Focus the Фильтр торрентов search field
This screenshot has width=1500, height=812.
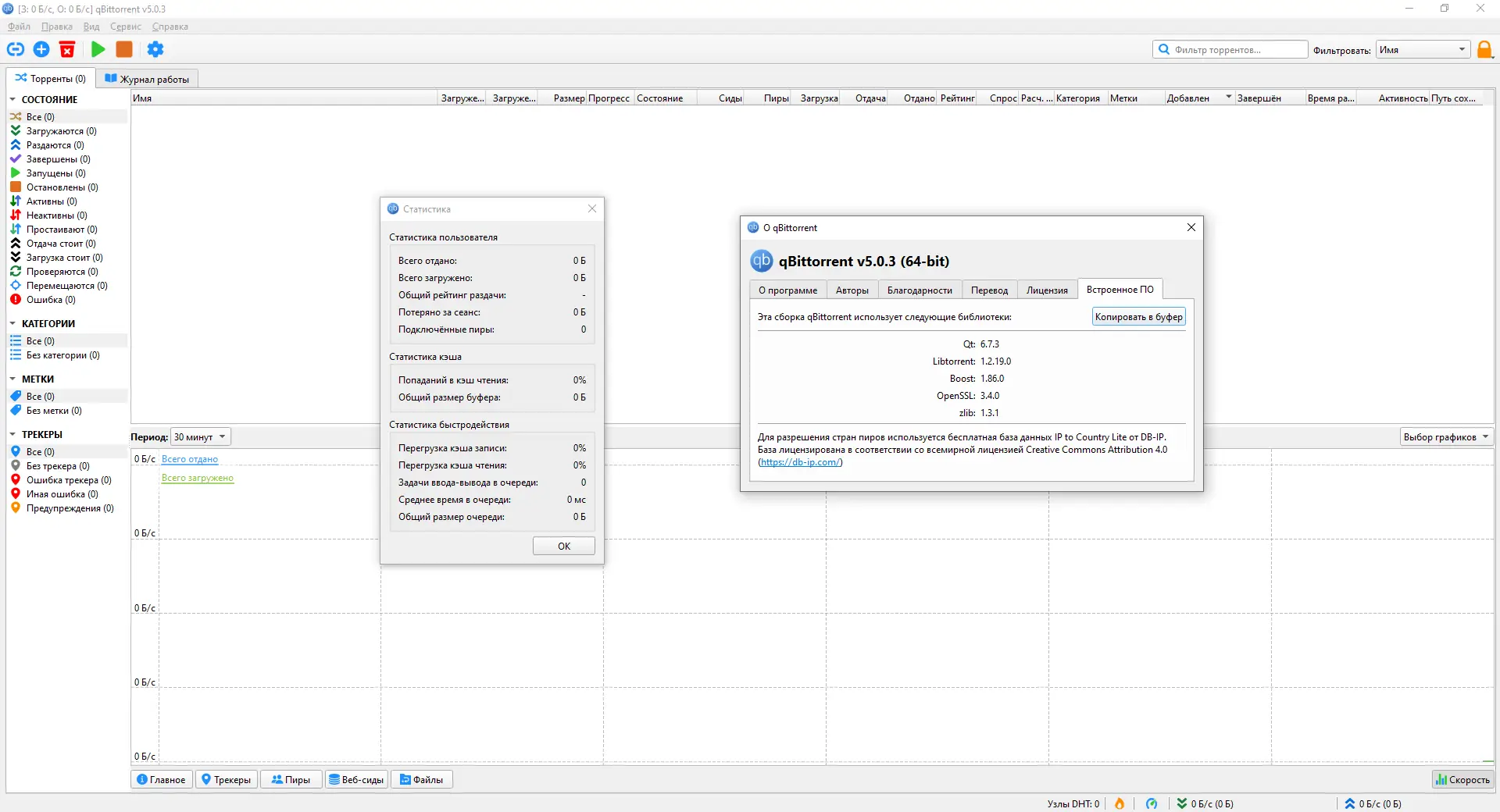[x=1230, y=50]
